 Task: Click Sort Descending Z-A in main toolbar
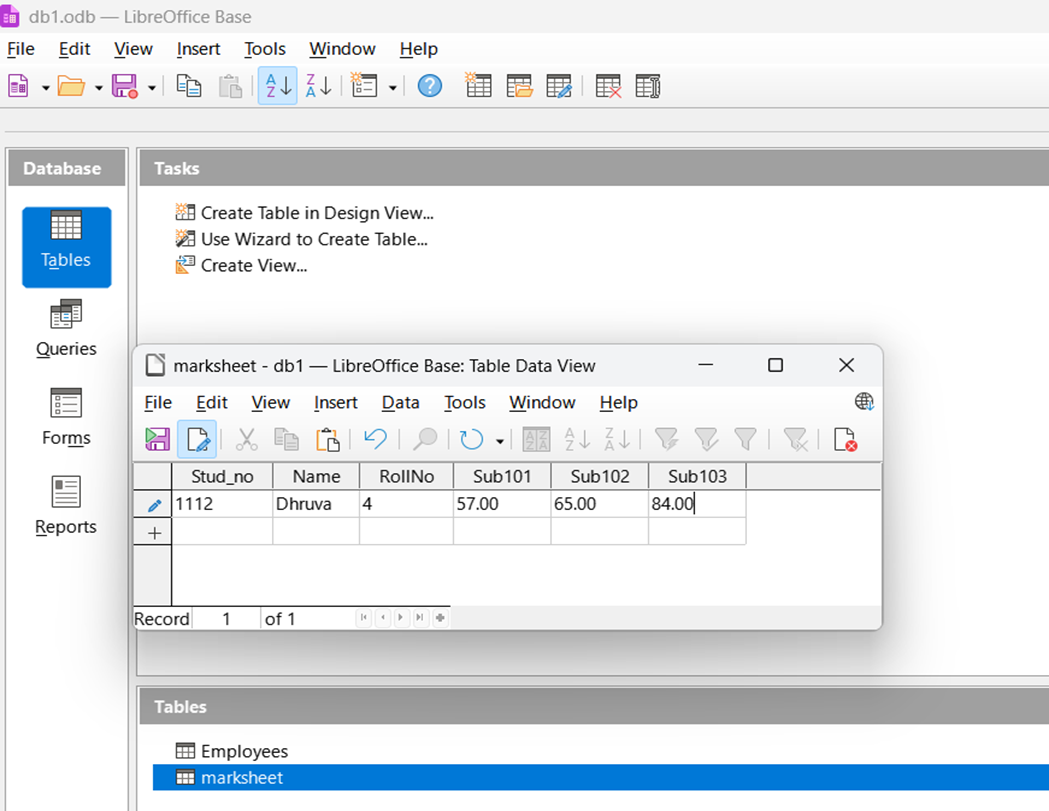pos(318,86)
